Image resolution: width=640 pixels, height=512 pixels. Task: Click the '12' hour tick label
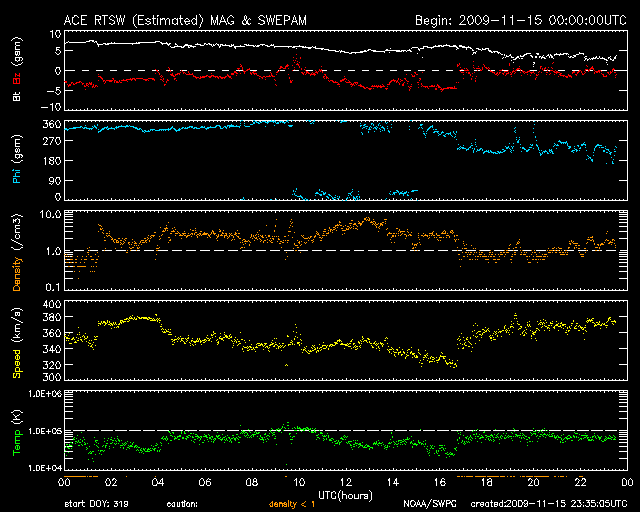[x=346, y=483]
